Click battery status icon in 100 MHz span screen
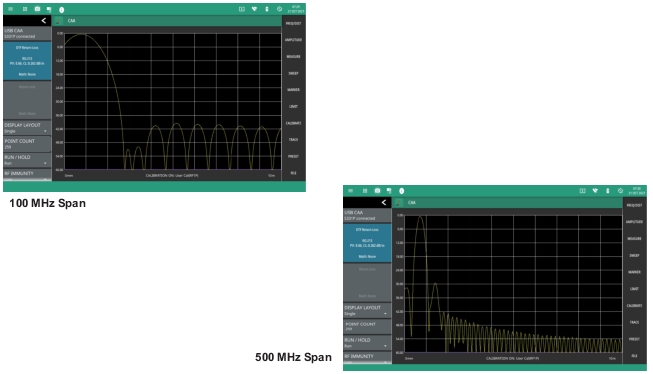This screenshot has width=653, height=374. [x=267, y=9]
